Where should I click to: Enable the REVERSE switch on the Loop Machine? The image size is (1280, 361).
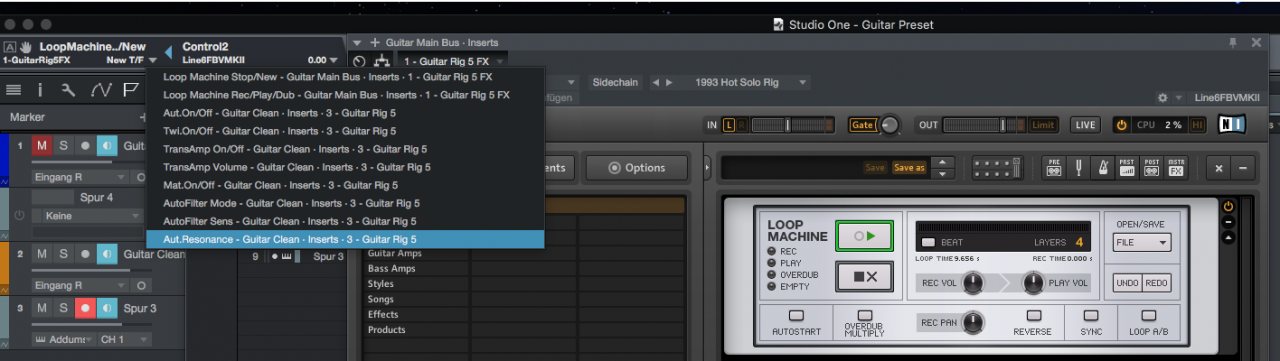1032,322
